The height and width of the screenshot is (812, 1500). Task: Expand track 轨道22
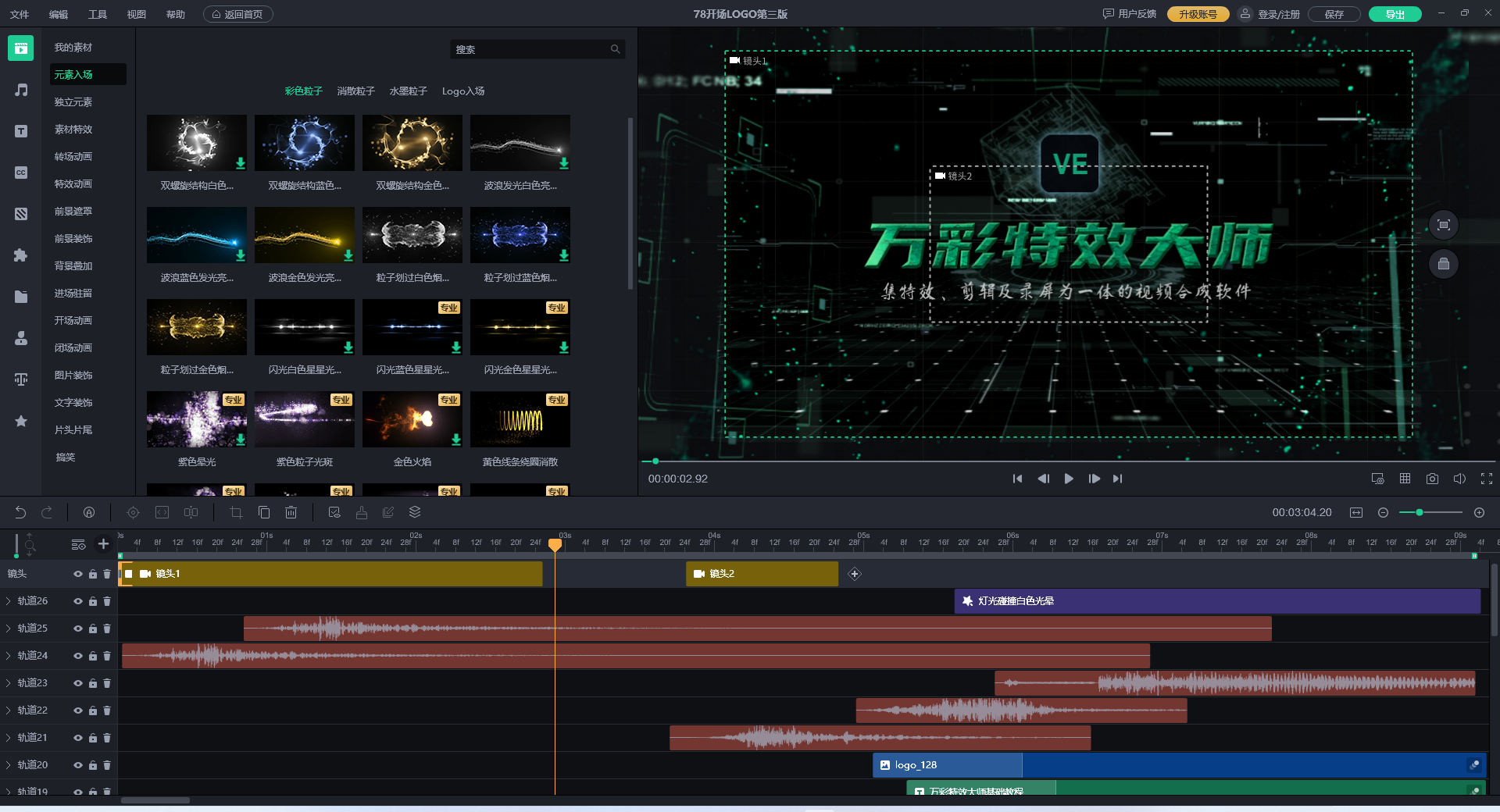(9, 710)
